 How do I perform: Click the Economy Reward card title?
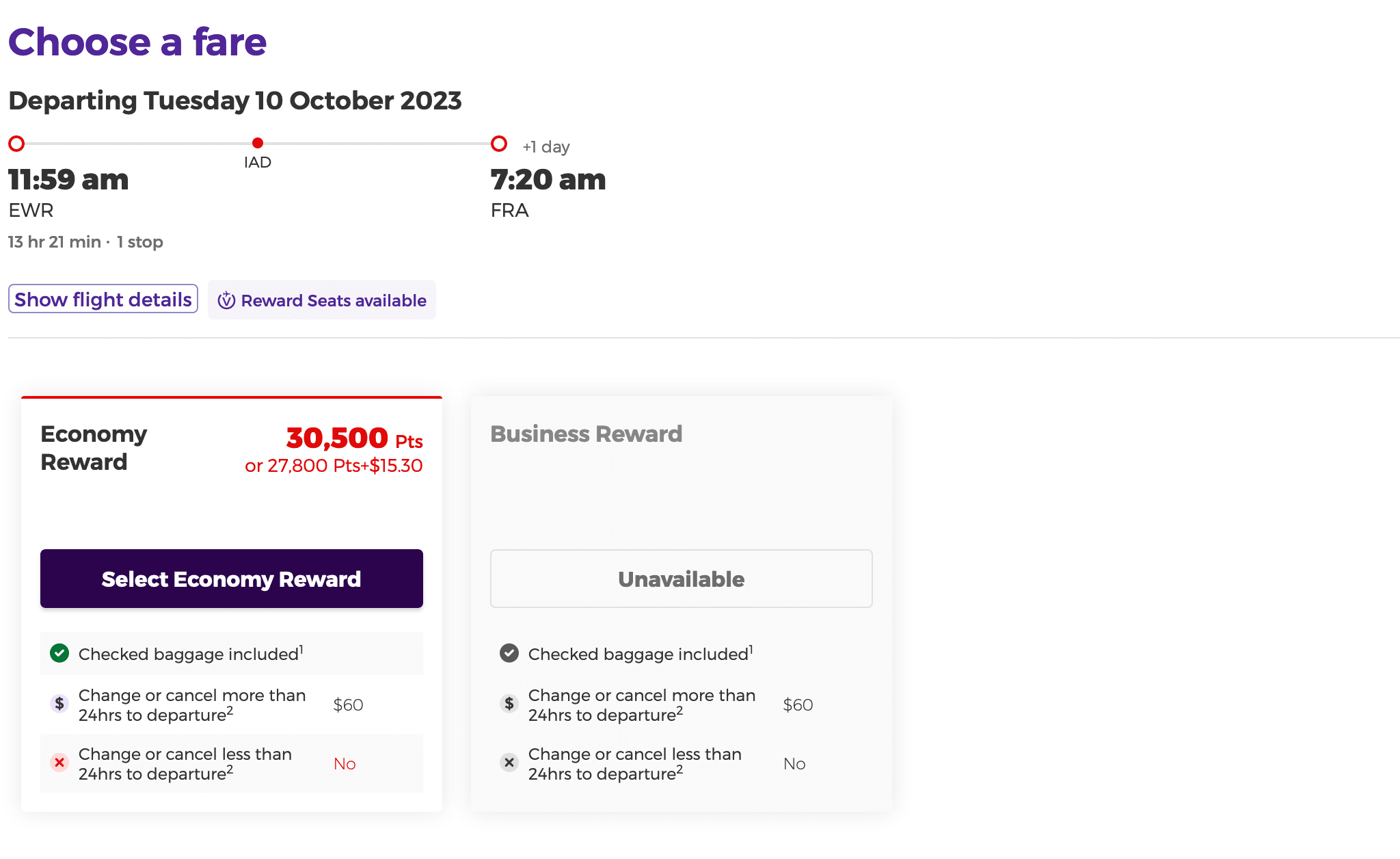94,448
